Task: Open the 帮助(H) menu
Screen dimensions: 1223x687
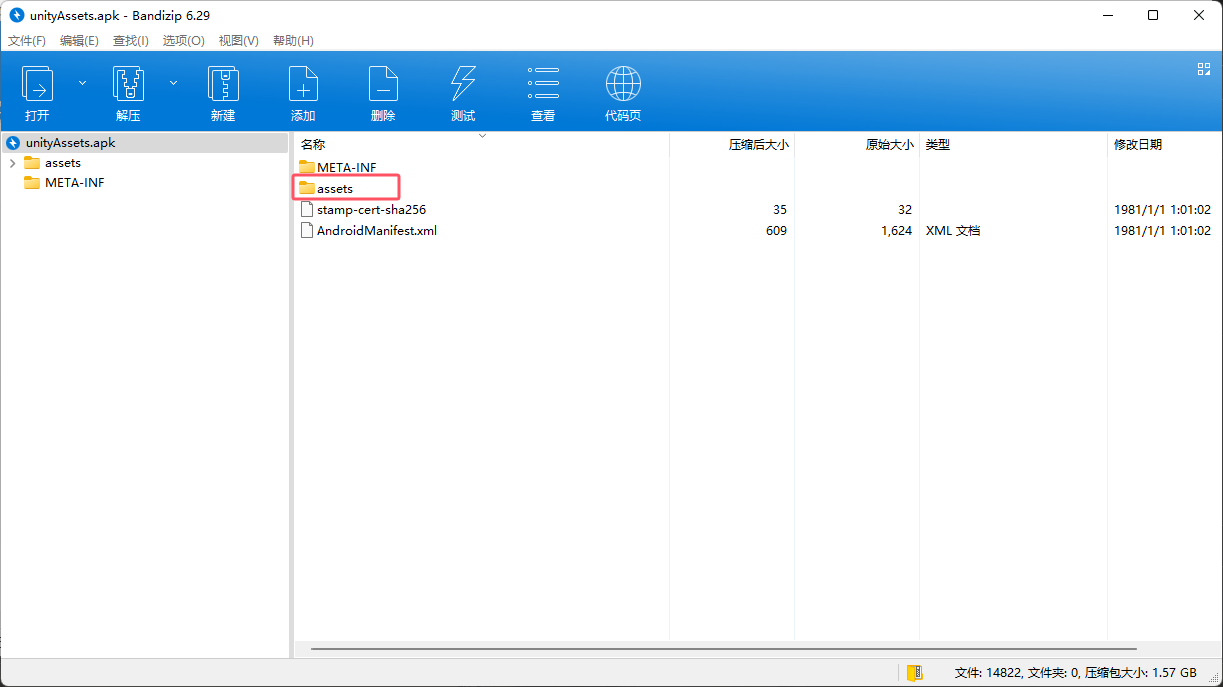Action: (293, 41)
